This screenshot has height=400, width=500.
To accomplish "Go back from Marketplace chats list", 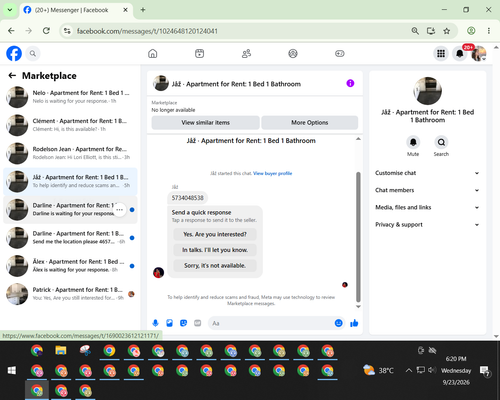I will (12, 76).
